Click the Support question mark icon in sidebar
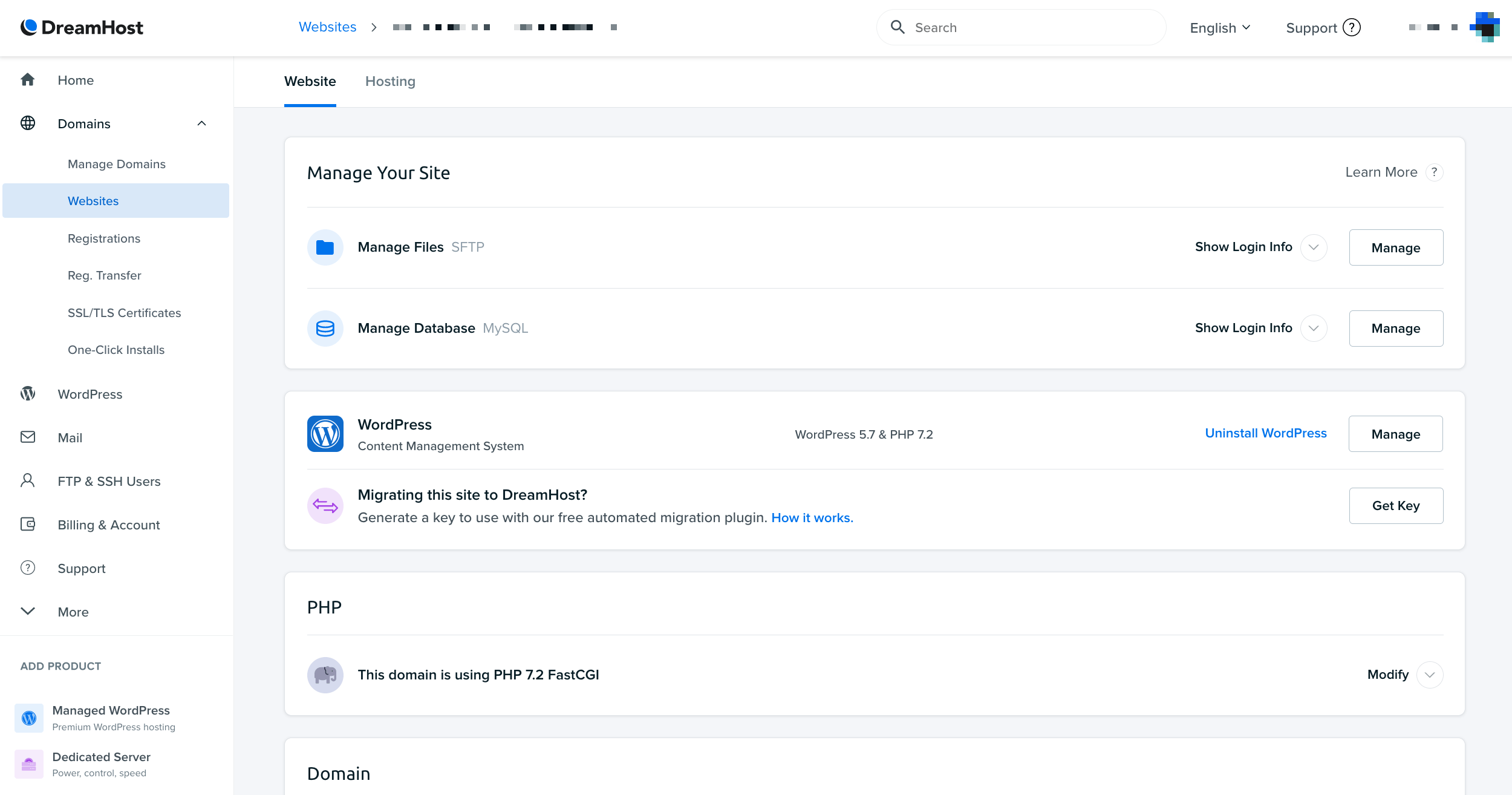 point(28,568)
